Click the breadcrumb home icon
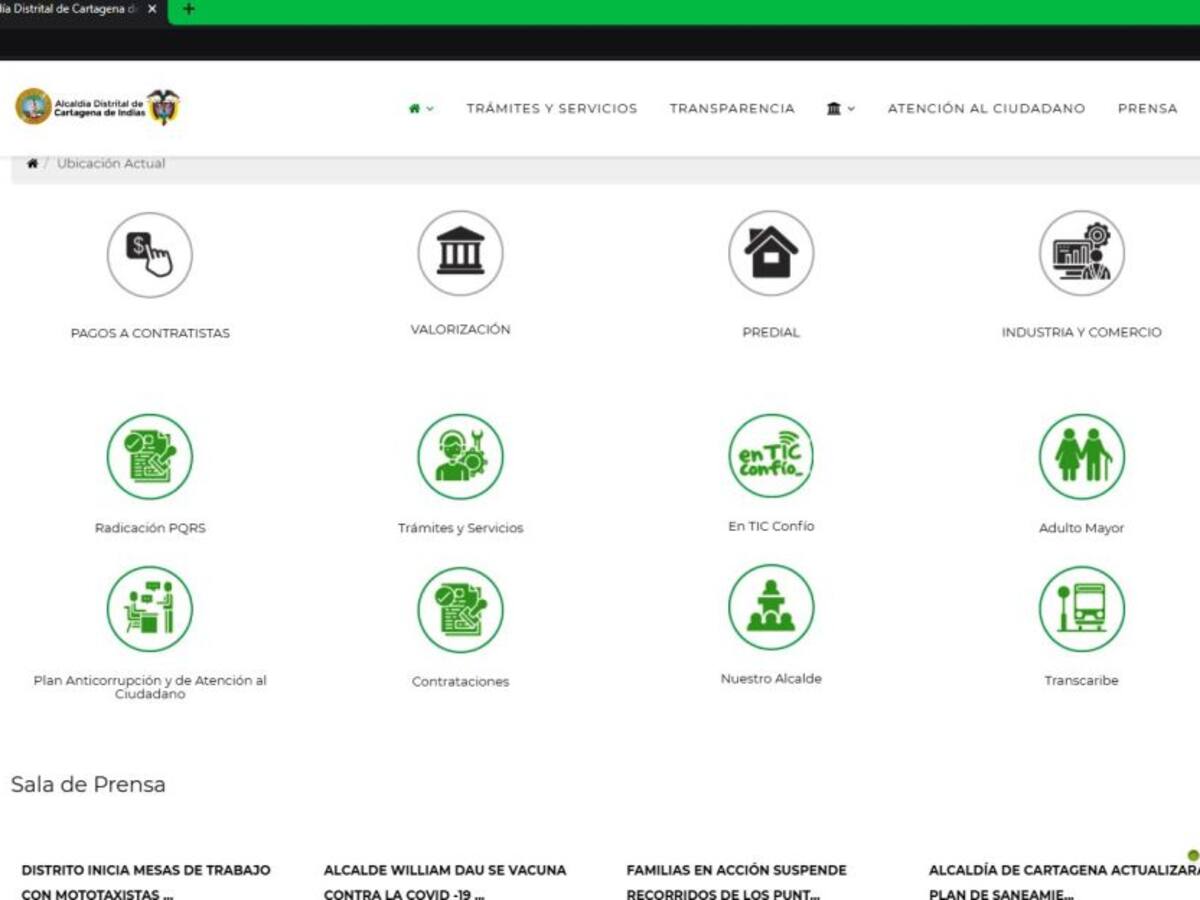 [31, 162]
